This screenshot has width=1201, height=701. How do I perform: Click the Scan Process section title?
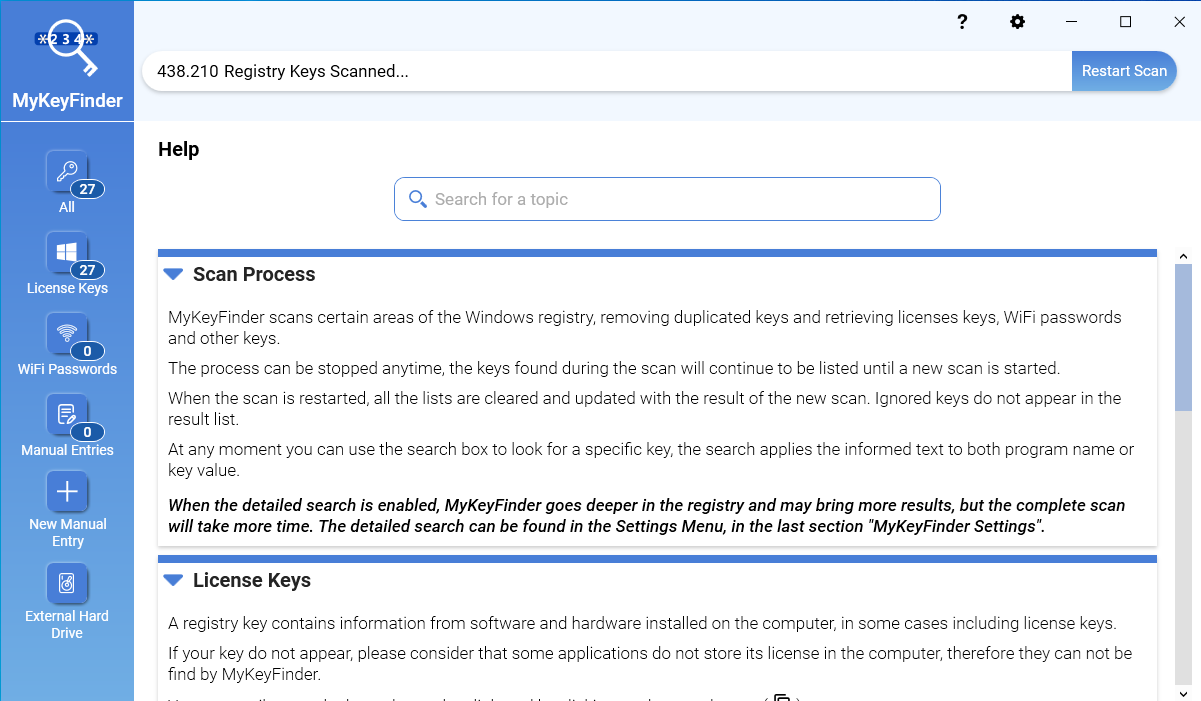click(x=254, y=274)
